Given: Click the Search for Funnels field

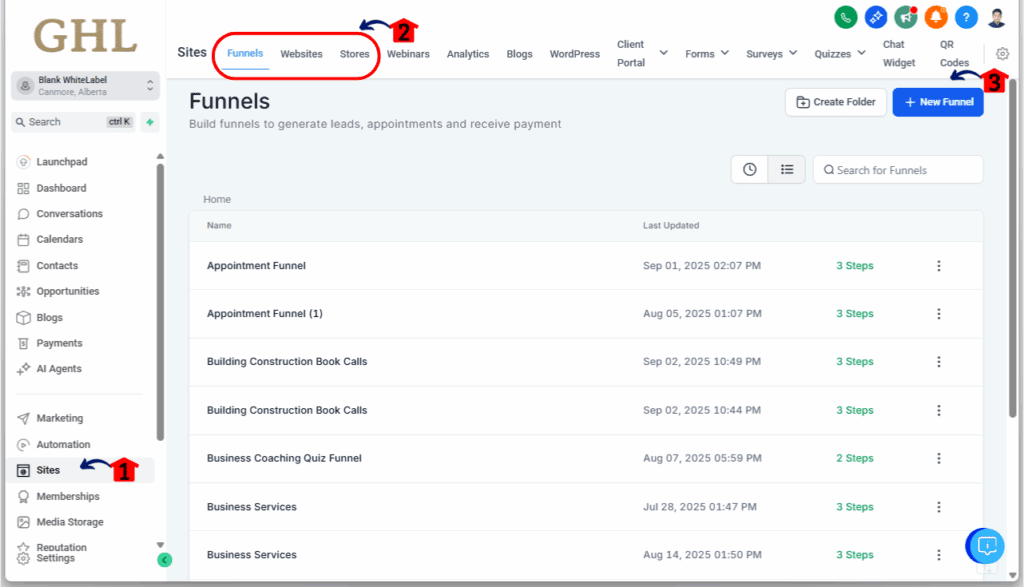Looking at the screenshot, I should tap(898, 170).
